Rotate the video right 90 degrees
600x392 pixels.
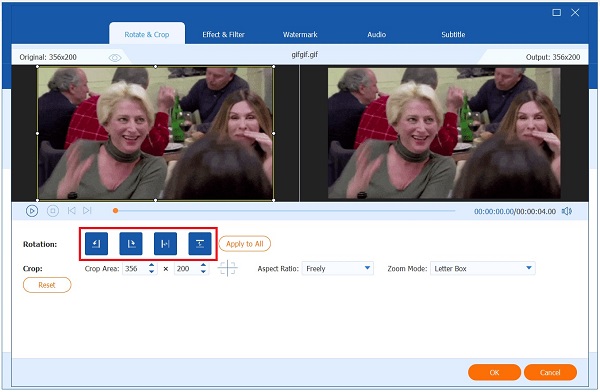click(x=131, y=243)
